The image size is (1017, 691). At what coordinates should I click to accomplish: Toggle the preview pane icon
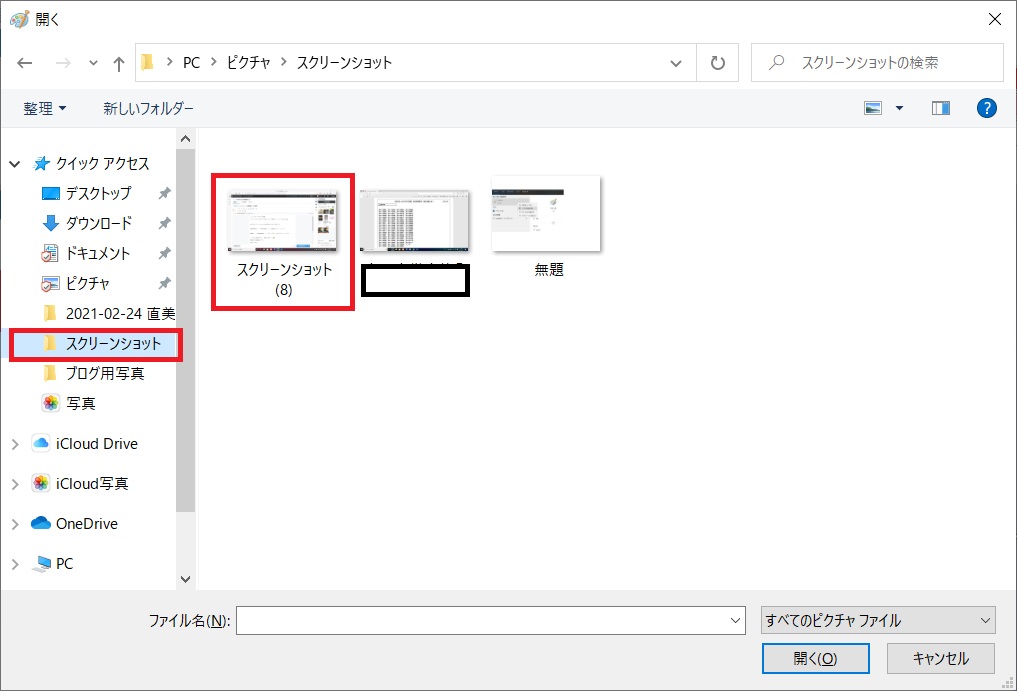click(940, 108)
